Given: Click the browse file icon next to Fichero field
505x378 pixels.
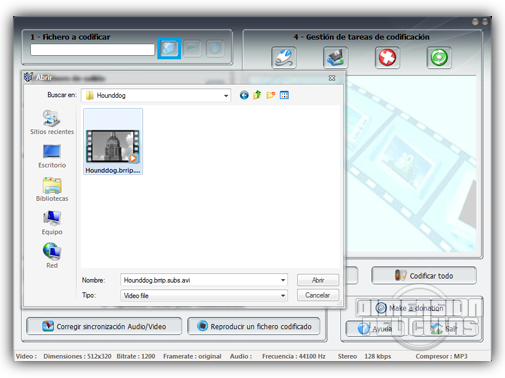Looking at the screenshot, I should click(169, 49).
